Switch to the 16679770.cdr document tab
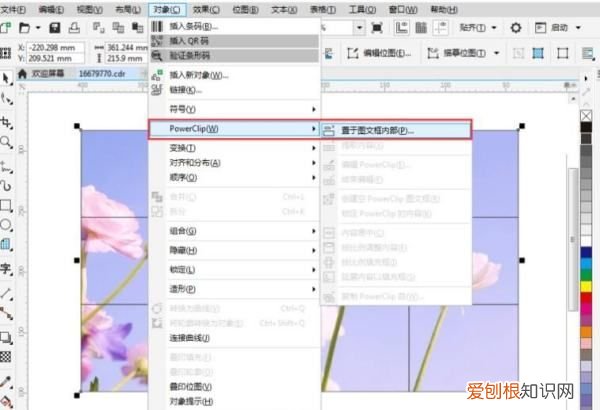This screenshot has width=600, height=410. tap(102, 74)
